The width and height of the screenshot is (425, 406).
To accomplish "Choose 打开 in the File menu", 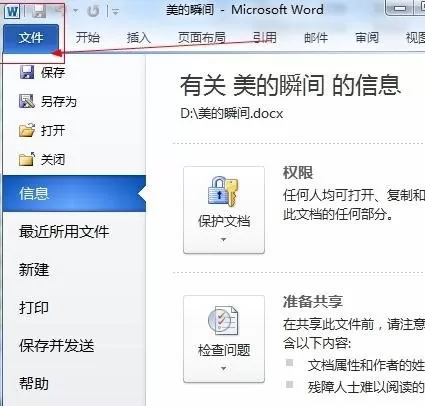I will 53,130.
